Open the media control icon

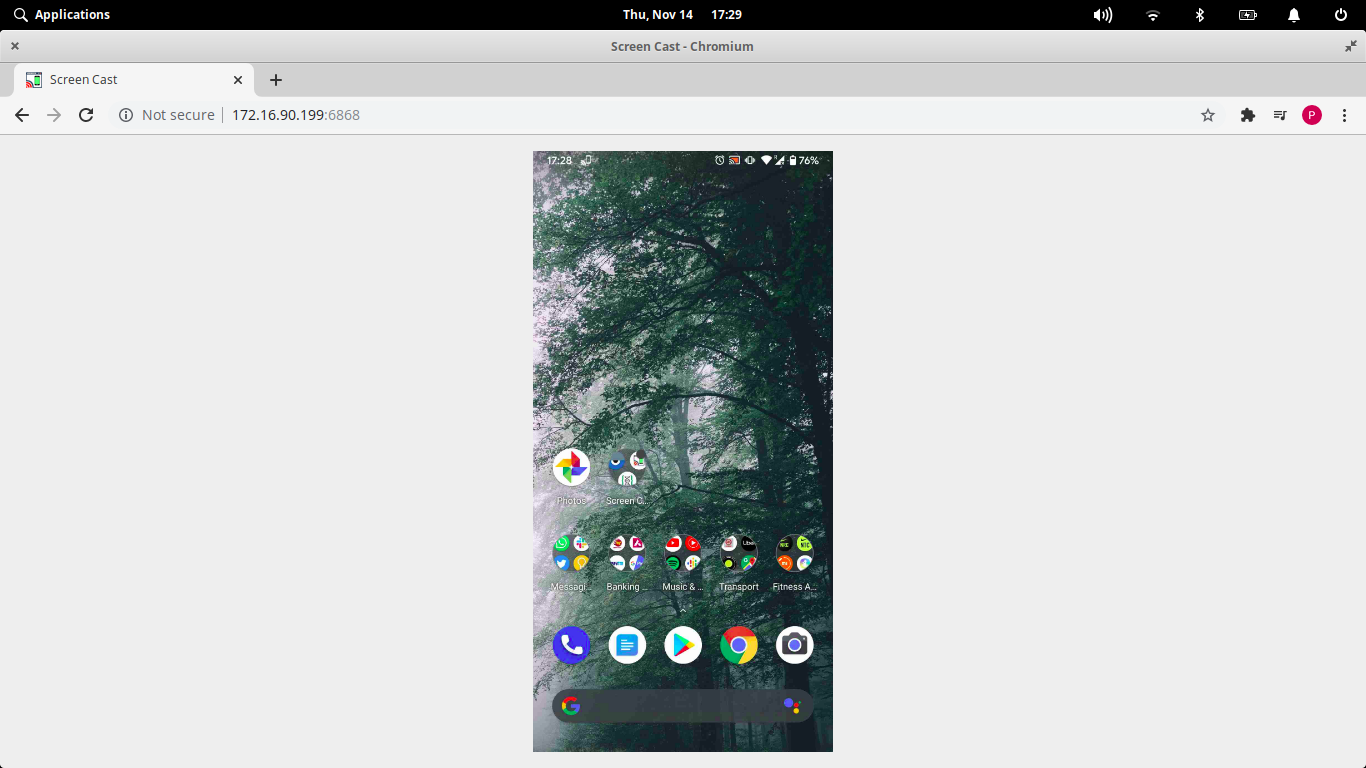coord(1280,115)
